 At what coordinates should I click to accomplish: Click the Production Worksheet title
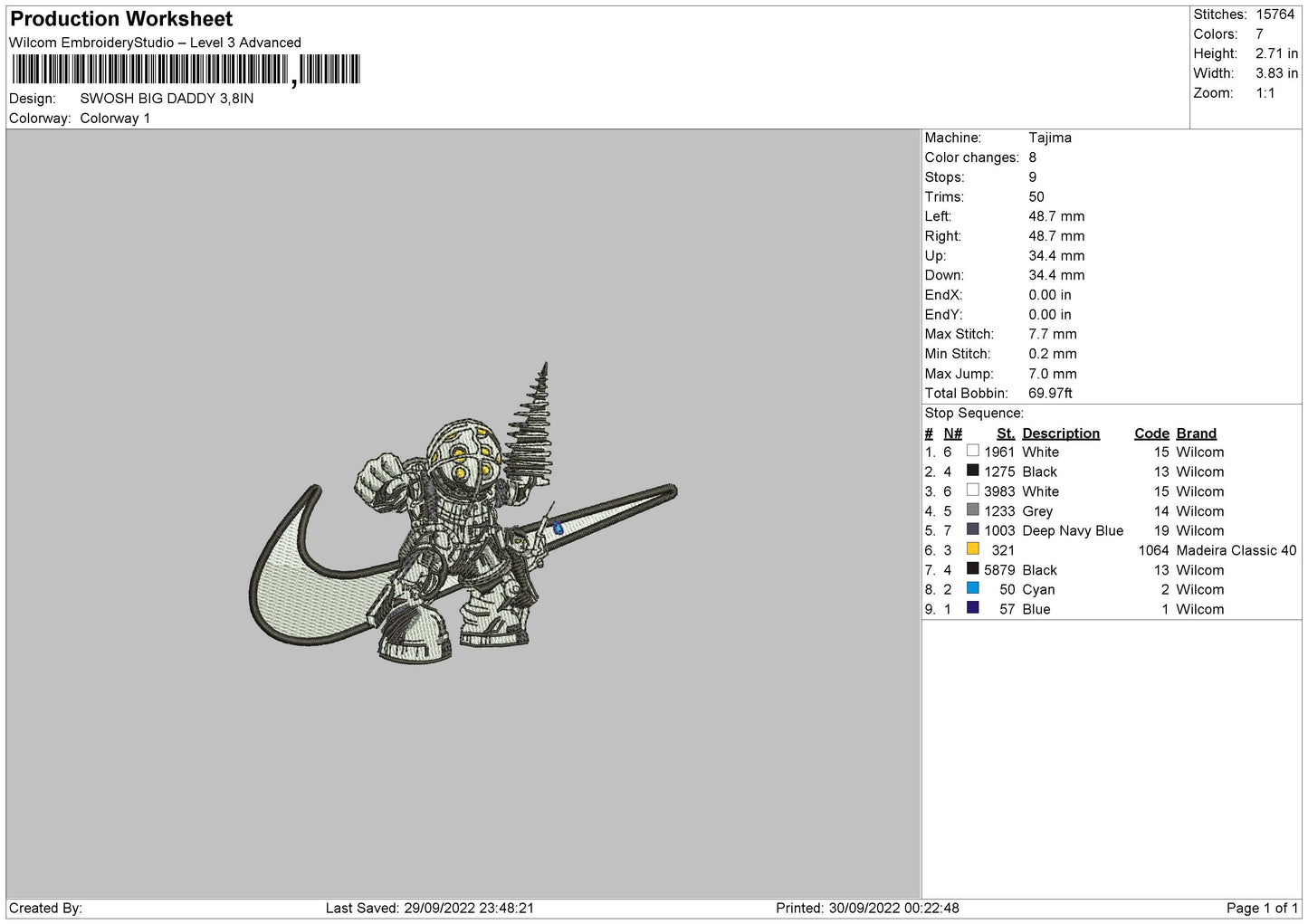pyautogui.click(x=121, y=19)
